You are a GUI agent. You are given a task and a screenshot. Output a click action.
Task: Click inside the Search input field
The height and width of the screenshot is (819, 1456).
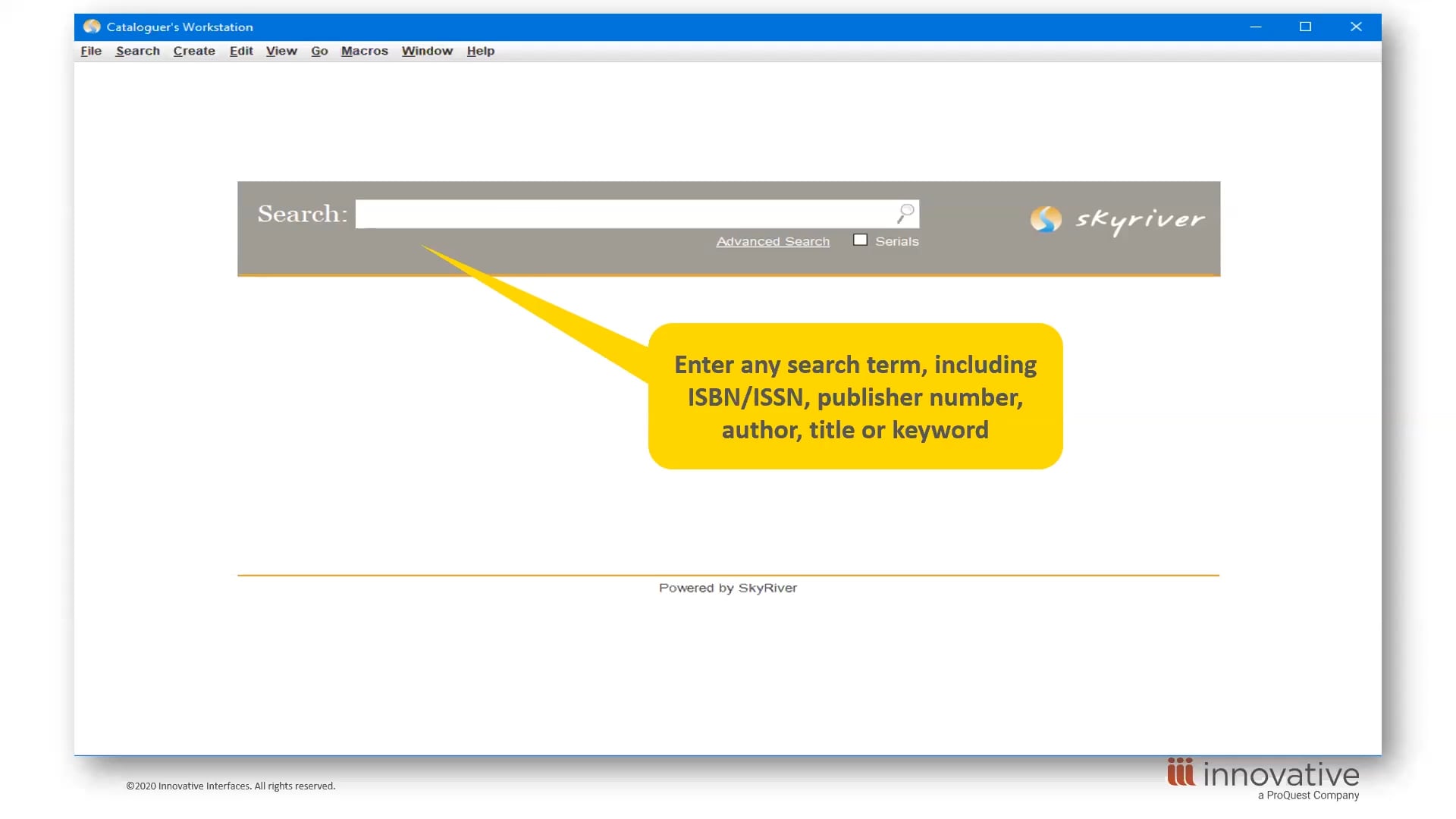pyautogui.click(x=622, y=214)
